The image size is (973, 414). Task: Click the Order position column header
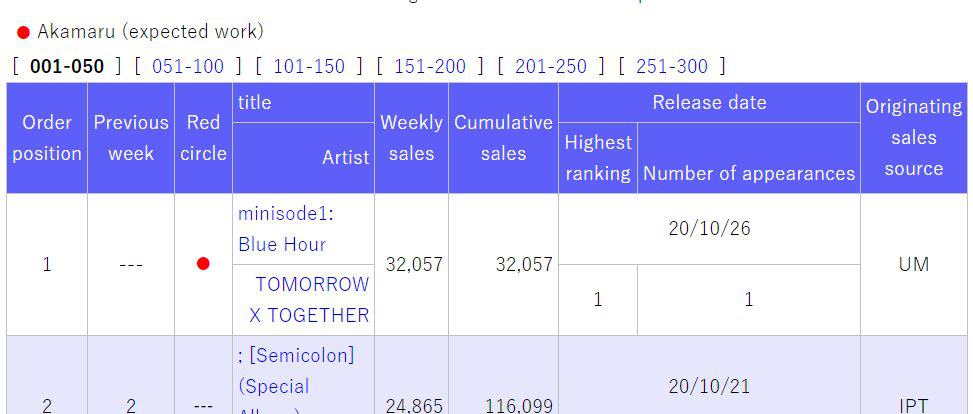coord(47,138)
